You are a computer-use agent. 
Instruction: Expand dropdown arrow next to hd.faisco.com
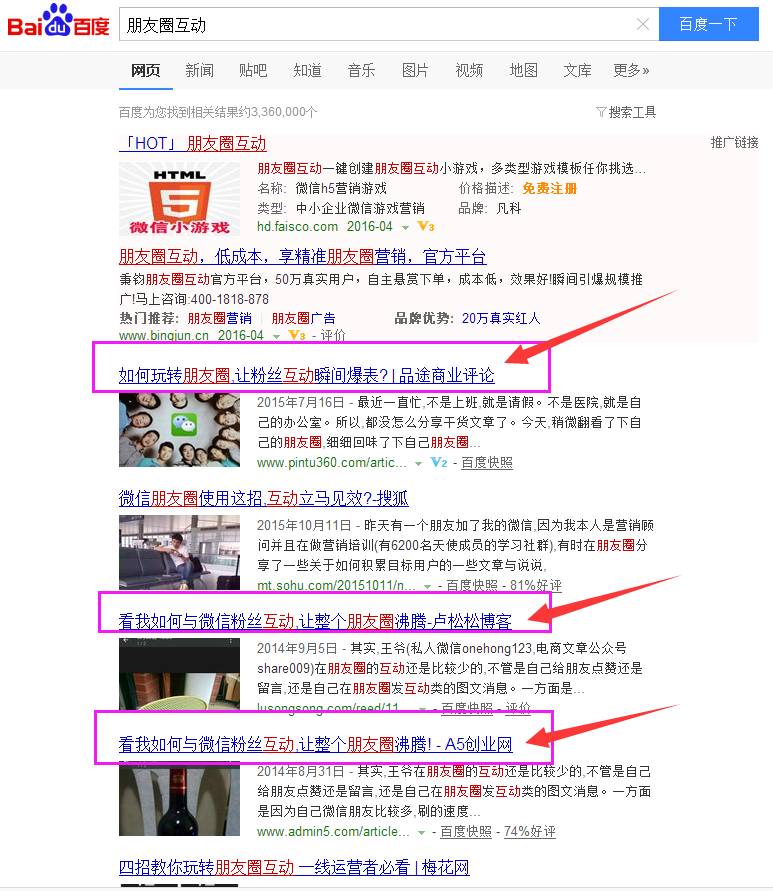405,227
